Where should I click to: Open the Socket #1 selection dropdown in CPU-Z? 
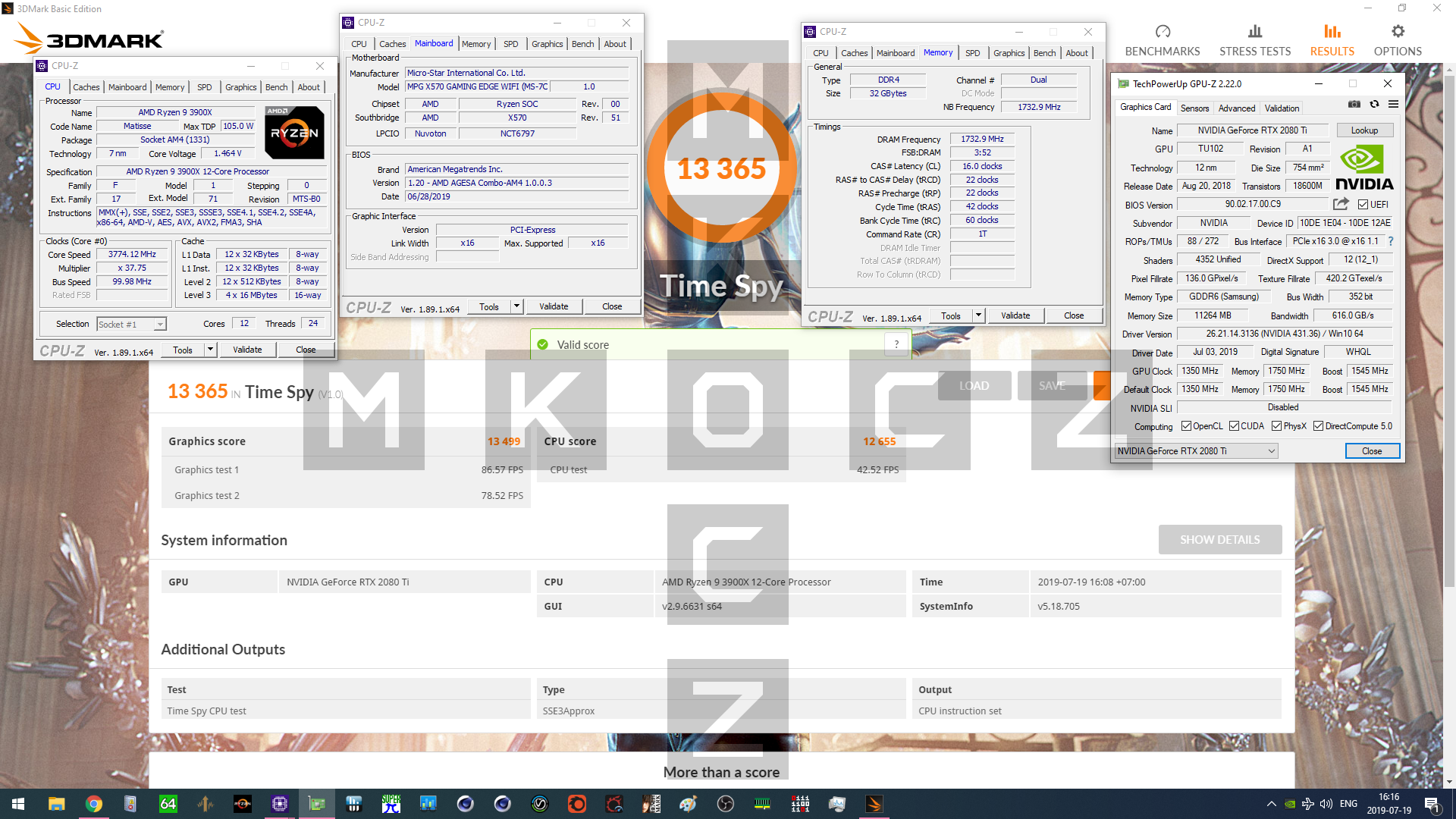[x=131, y=325]
